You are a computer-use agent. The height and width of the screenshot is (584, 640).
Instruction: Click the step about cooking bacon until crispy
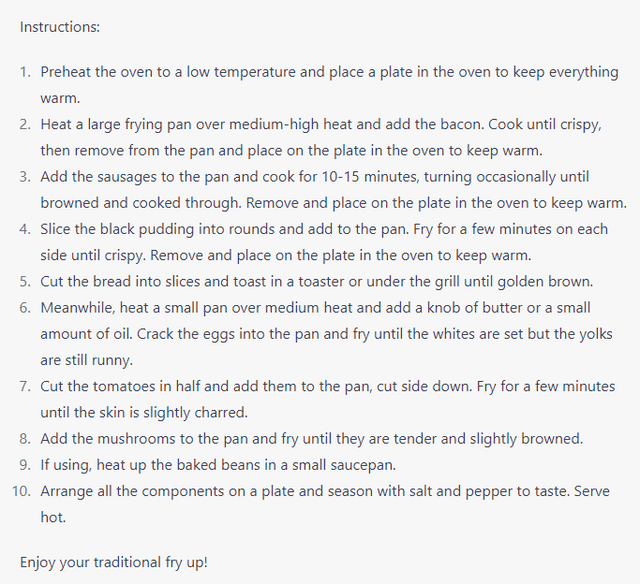321,137
